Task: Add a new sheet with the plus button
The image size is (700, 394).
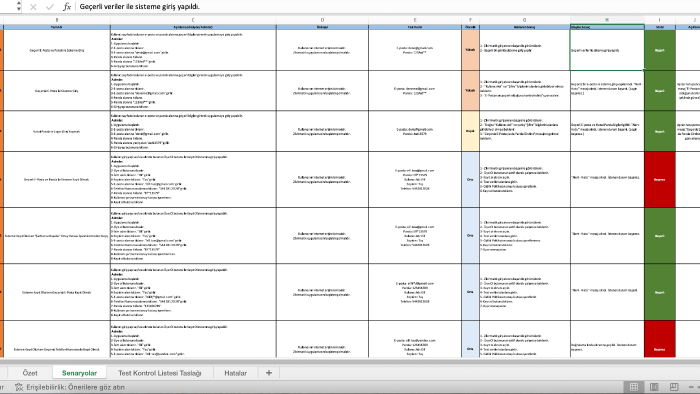Action: pyautogui.click(x=269, y=373)
